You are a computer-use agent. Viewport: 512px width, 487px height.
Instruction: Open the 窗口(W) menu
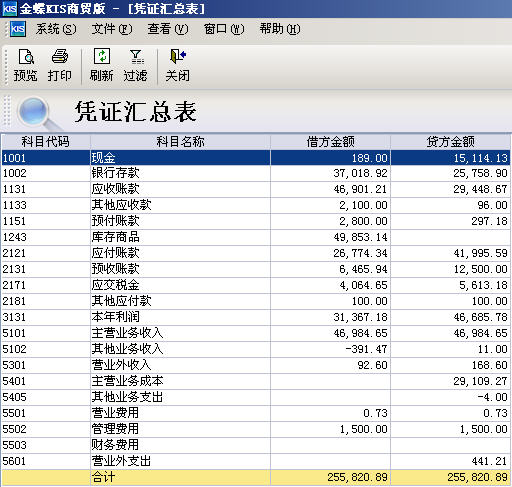[224, 29]
